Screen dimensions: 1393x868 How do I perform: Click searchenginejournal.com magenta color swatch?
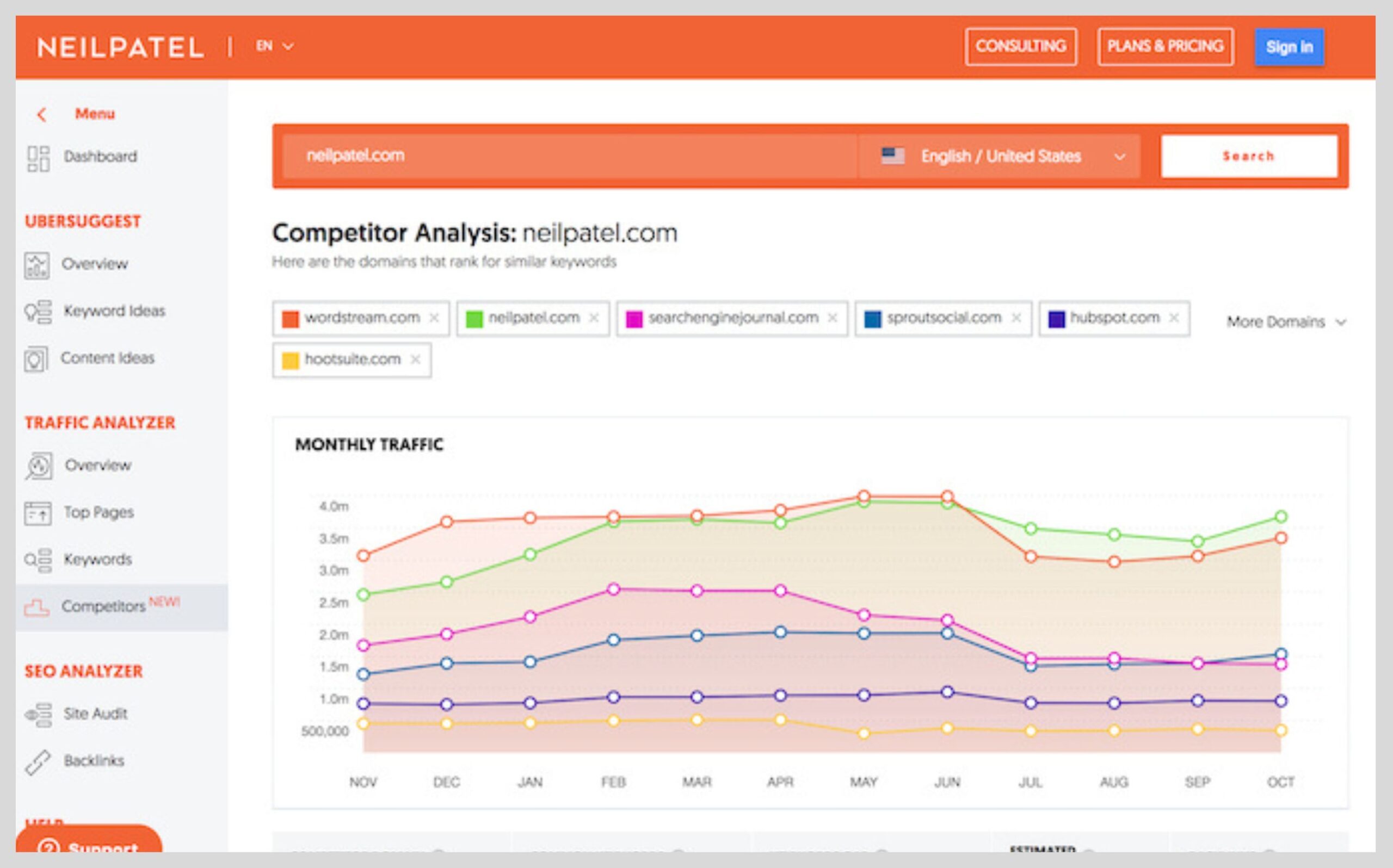[x=634, y=319]
